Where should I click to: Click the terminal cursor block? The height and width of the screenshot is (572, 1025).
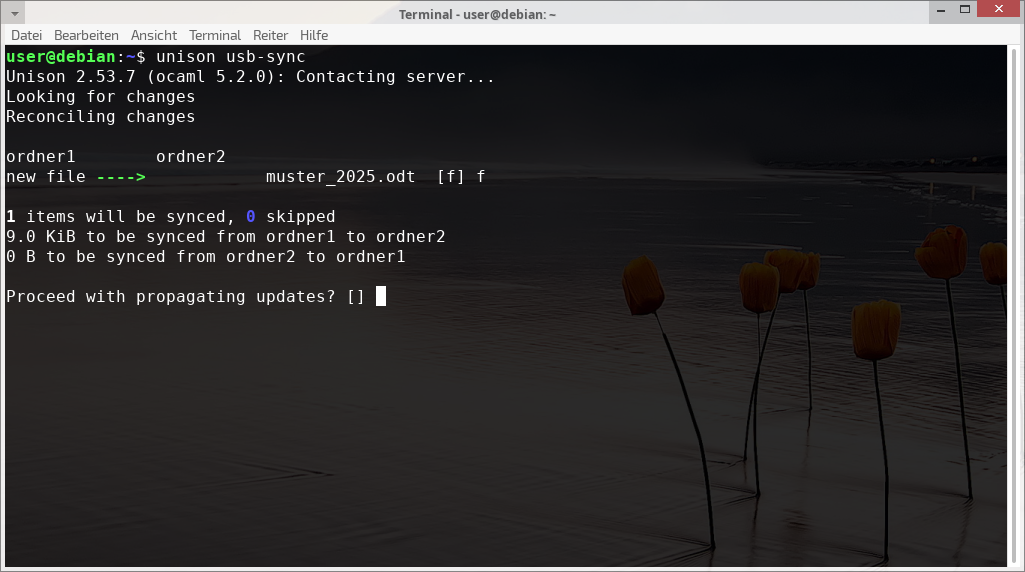click(x=381, y=296)
